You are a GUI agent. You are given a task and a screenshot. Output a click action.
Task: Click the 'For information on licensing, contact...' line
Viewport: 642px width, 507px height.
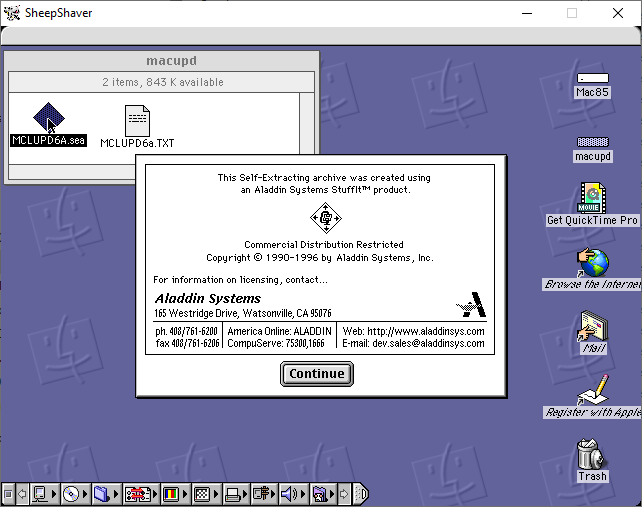(240, 280)
